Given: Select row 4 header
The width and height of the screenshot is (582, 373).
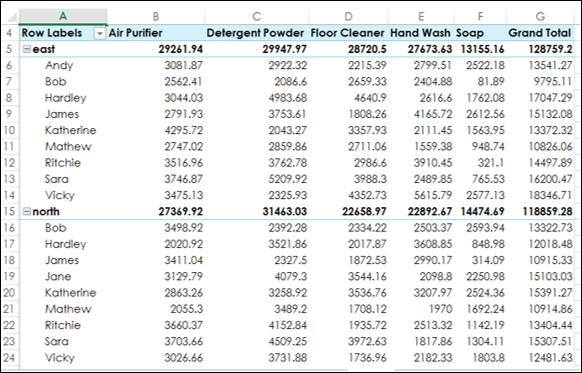Looking at the screenshot, I should pyautogui.click(x=9, y=33).
